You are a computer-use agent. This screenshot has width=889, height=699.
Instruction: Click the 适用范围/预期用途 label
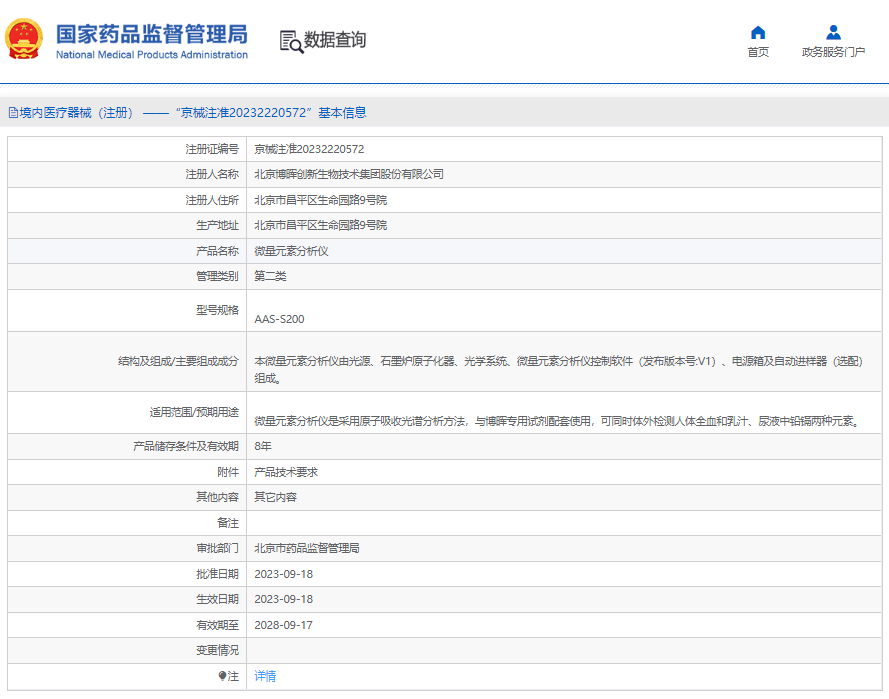tap(194, 412)
